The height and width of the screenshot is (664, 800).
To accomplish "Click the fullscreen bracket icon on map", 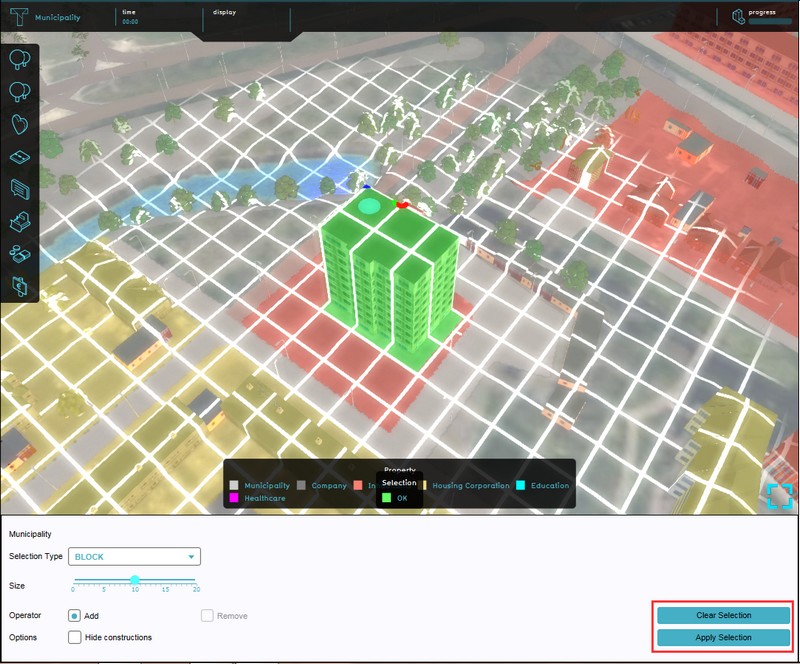I will coord(780,495).
